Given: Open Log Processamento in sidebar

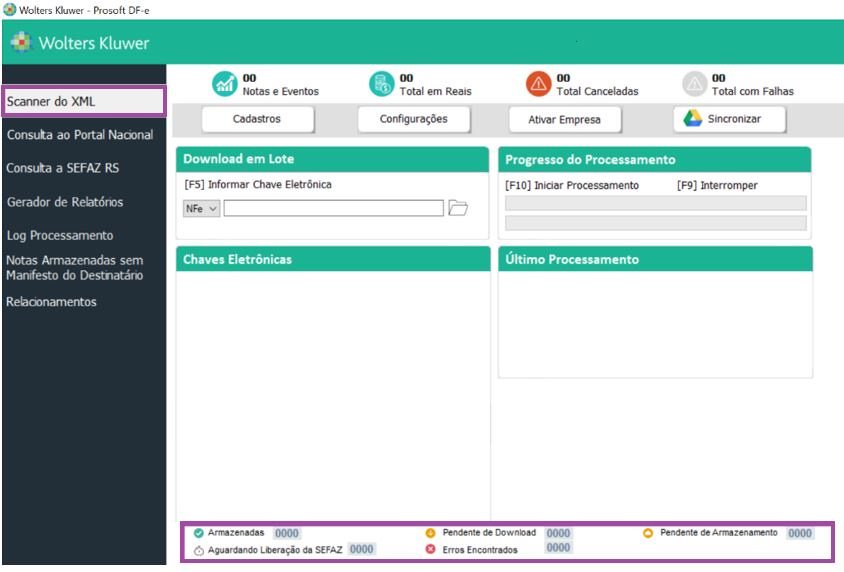Looking at the screenshot, I should [x=60, y=235].
